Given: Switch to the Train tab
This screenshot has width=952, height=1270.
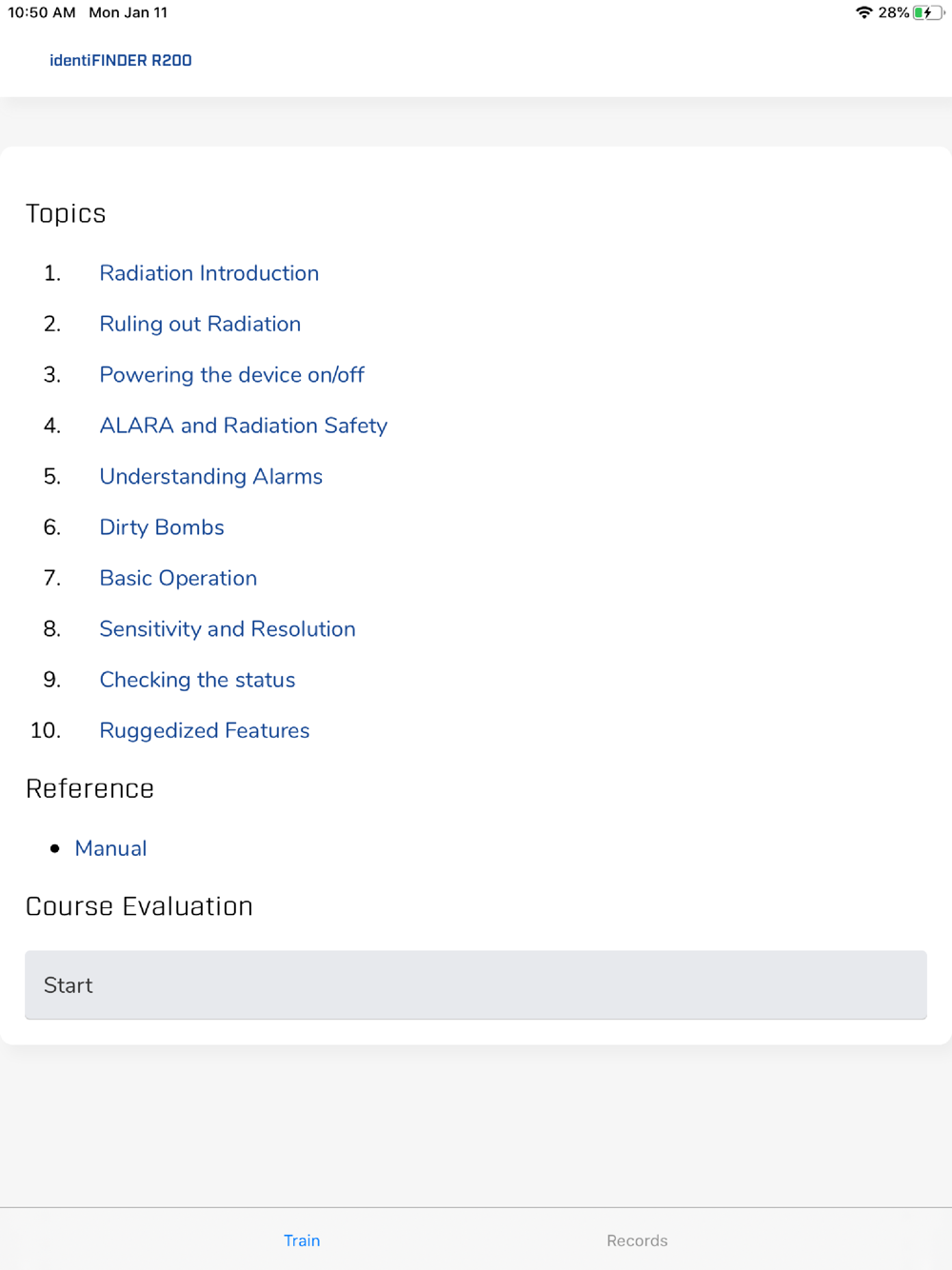Looking at the screenshot, I should coord(302,1240).
